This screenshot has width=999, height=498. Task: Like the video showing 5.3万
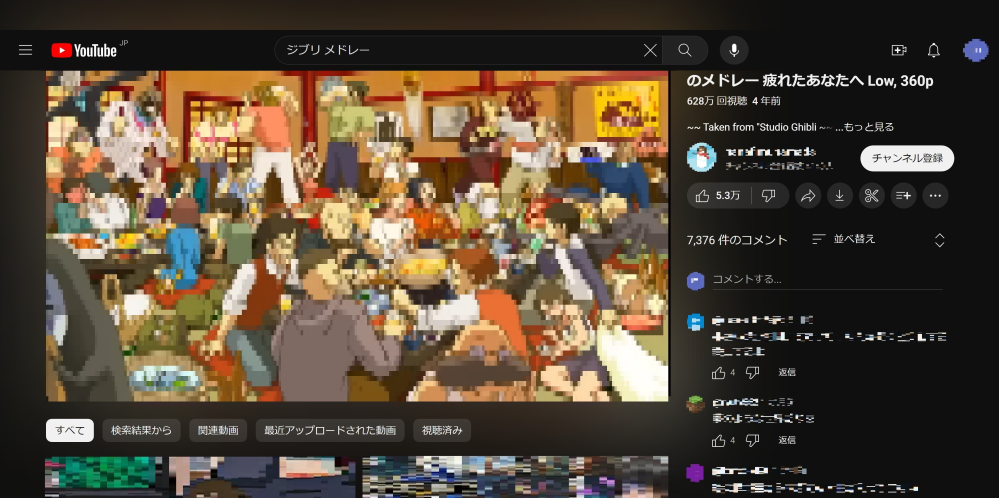pos(720,196)
